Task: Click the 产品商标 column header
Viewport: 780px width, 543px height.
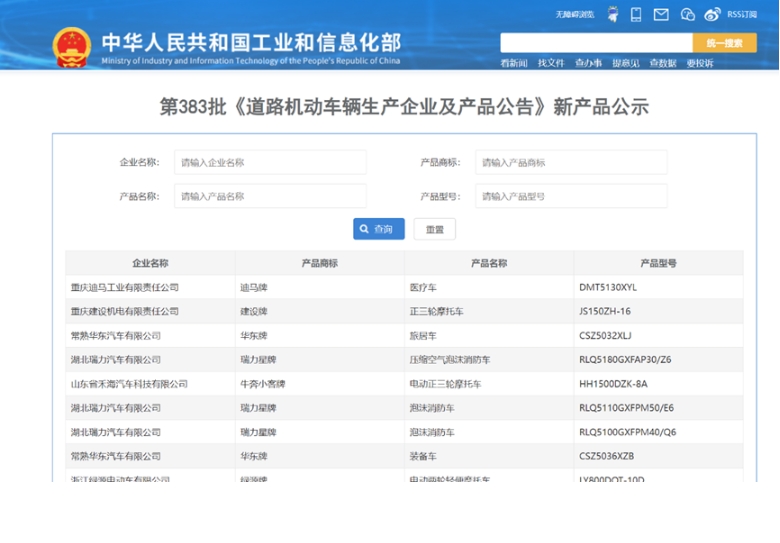Action: [x=320, y=263]
